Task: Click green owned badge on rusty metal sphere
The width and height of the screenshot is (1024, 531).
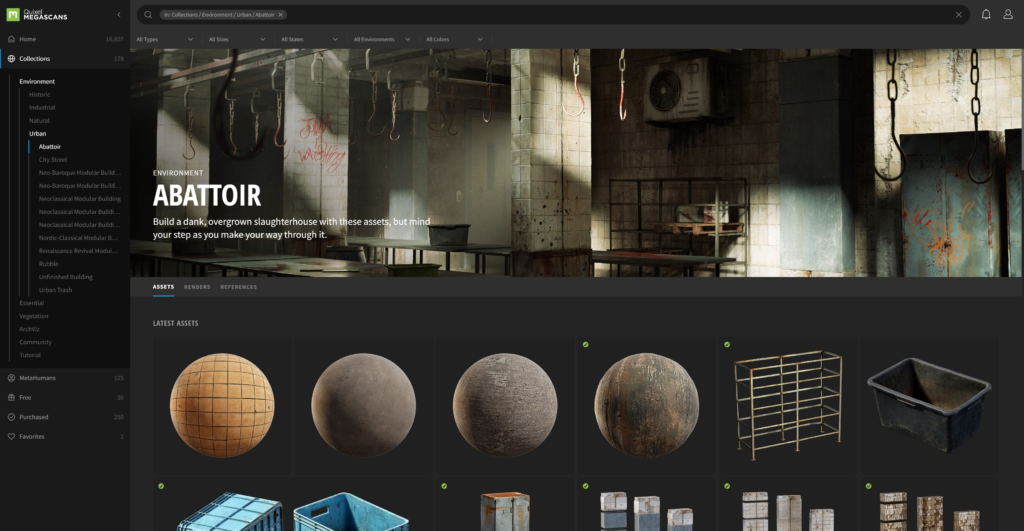Action: point(586,344)
